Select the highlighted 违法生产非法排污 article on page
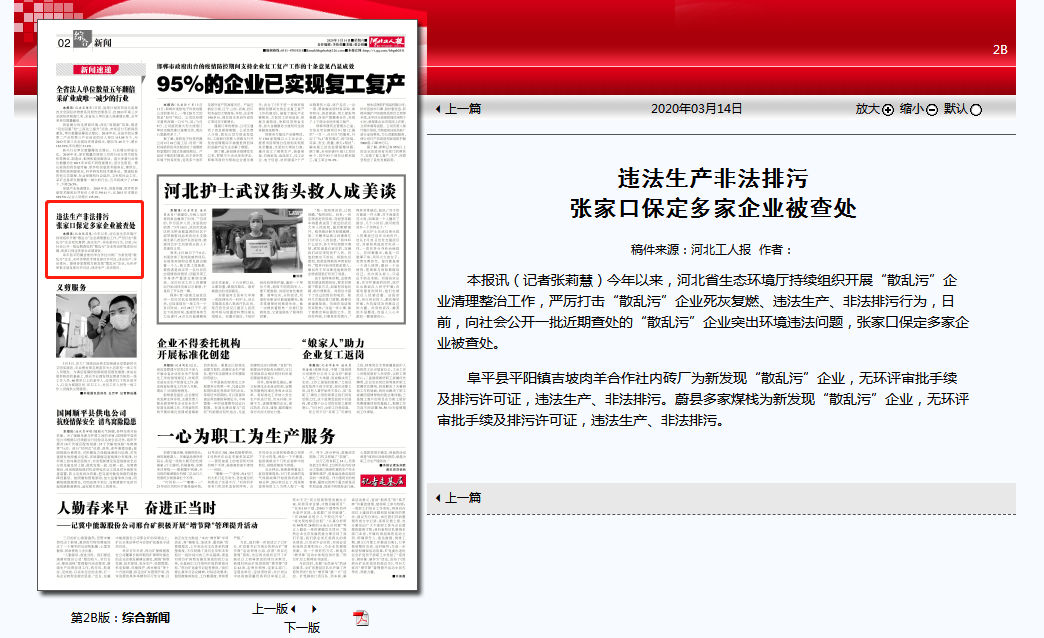The image size is (1044, 638). pos(96,221)
